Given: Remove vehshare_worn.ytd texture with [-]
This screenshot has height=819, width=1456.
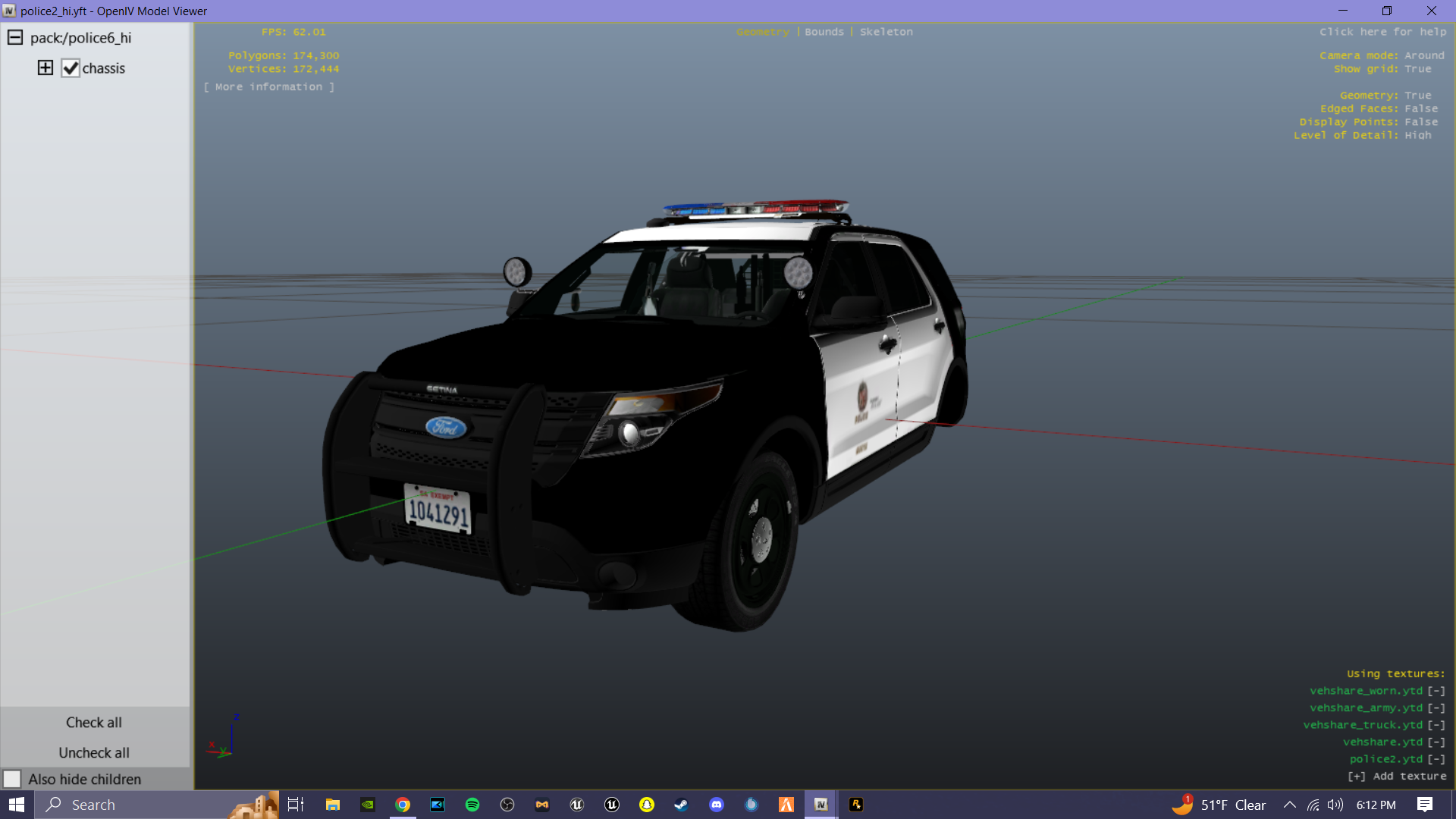Looking at the screenshot, I should point(1436,691).
